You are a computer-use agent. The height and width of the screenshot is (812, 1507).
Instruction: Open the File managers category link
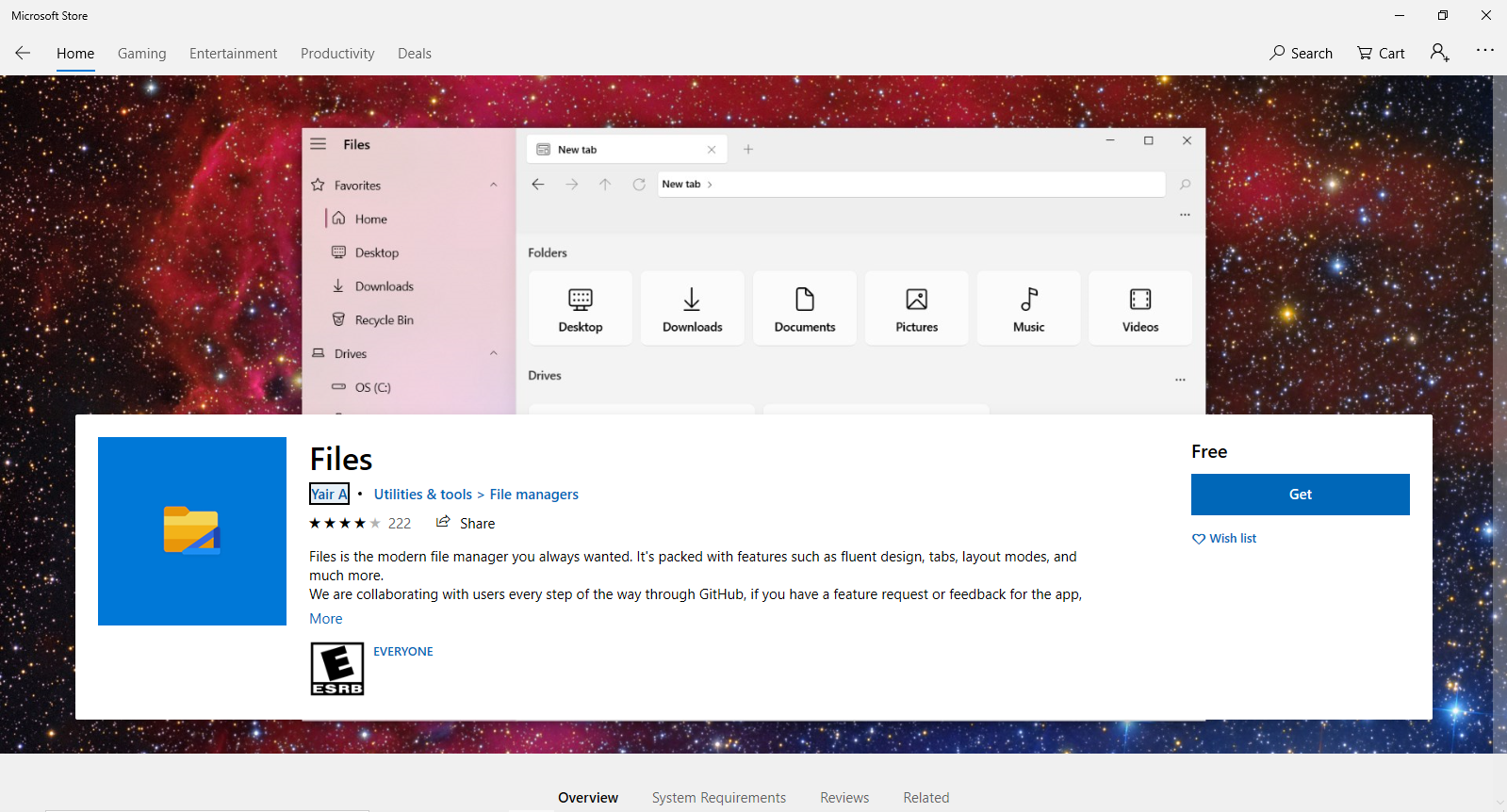pos(534,495)
